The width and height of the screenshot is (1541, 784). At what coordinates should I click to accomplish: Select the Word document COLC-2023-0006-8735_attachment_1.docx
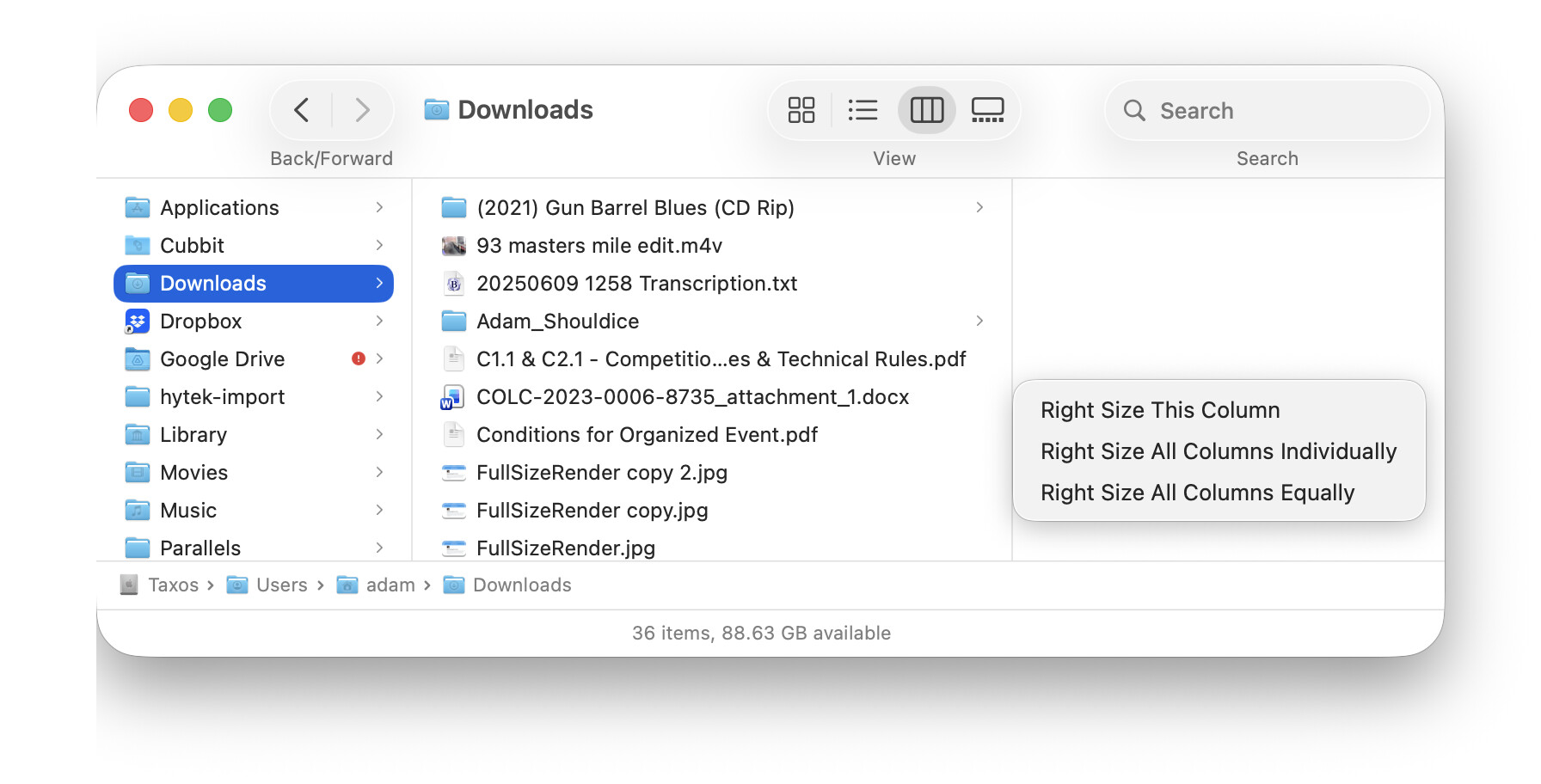pos(691,397)
